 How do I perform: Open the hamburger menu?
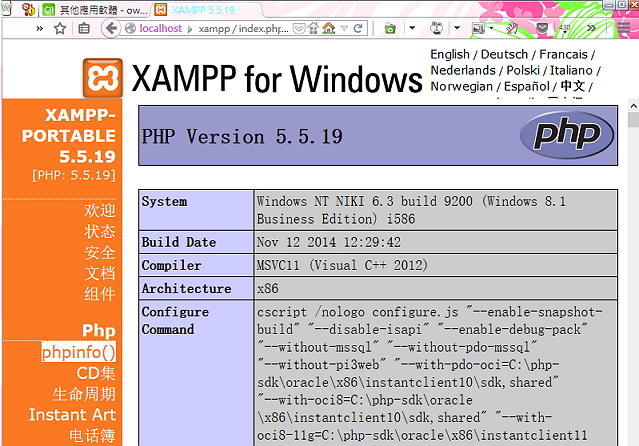pos(624,28)
